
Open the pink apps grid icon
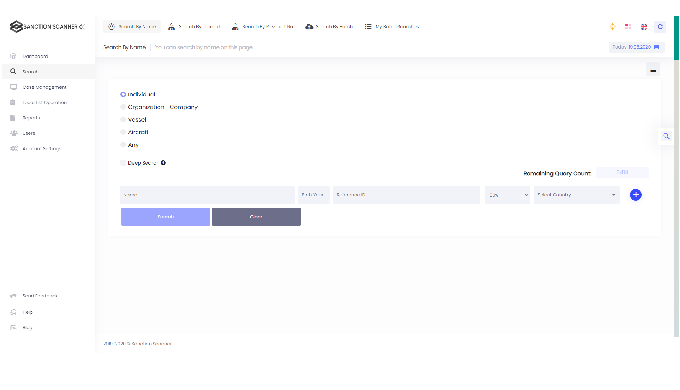pyautogui.click(x=628, y=26)
